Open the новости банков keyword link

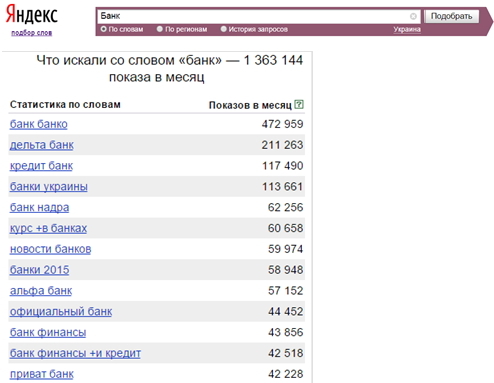(x=50, y=249)
